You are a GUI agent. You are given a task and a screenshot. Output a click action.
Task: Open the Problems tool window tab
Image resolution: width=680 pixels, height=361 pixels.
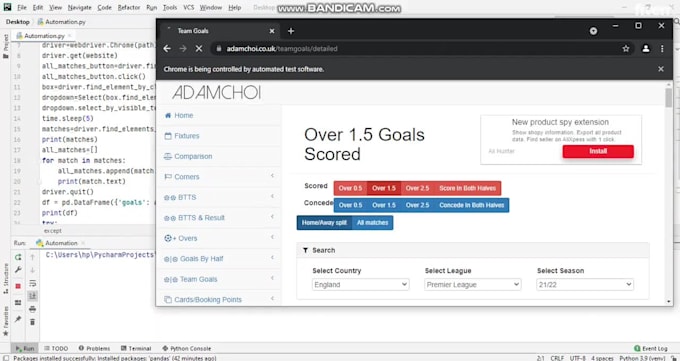94,348
